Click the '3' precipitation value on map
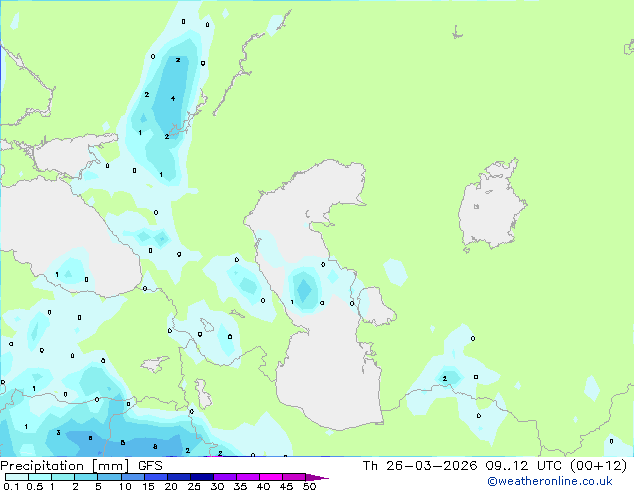 [x=58, y=433]
